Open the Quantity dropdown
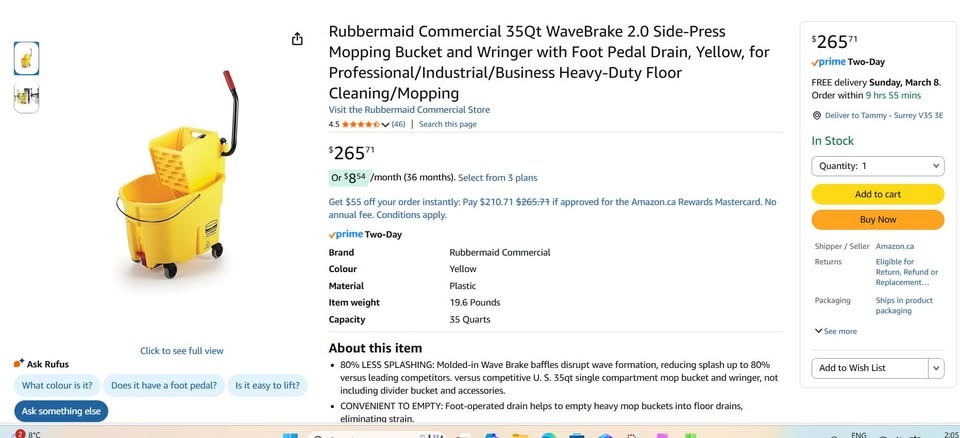Screen dimensions: 960x438 (x=877, y=166)
